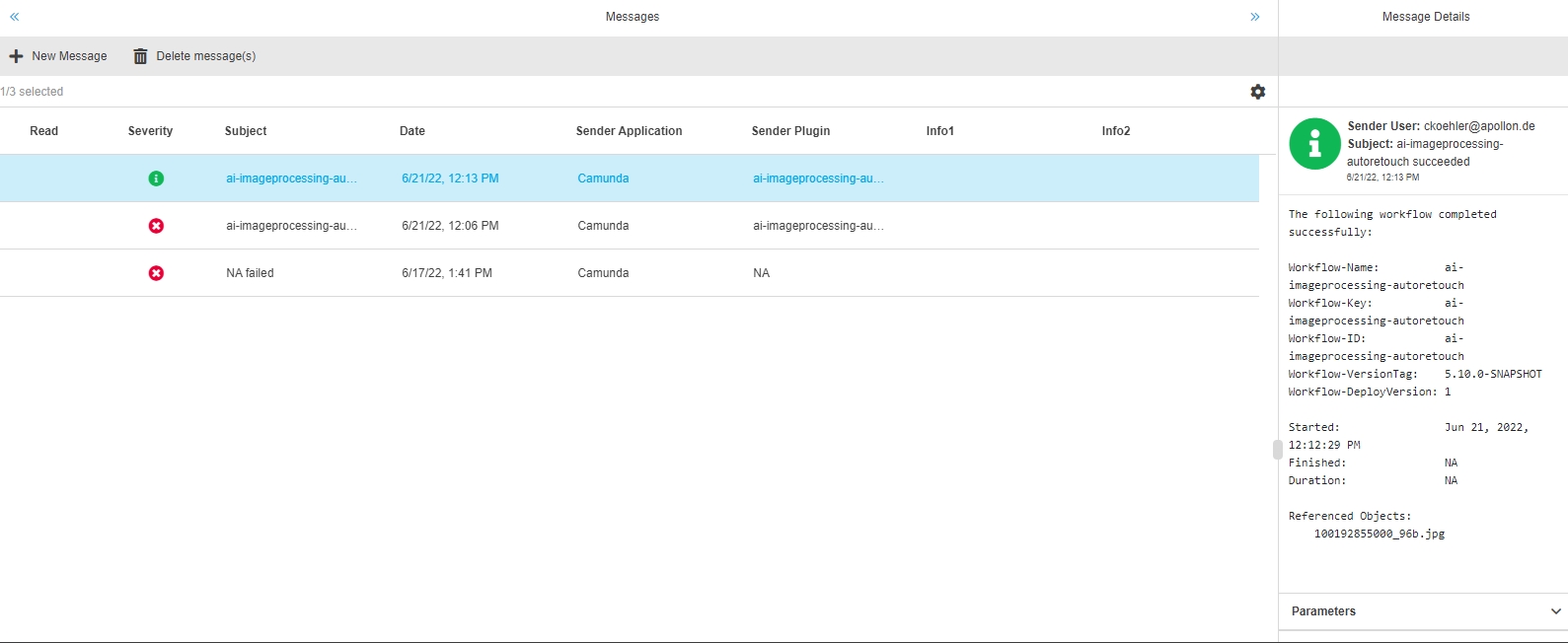
Task: Open table settings gear icon
Action: (1257, 92)
